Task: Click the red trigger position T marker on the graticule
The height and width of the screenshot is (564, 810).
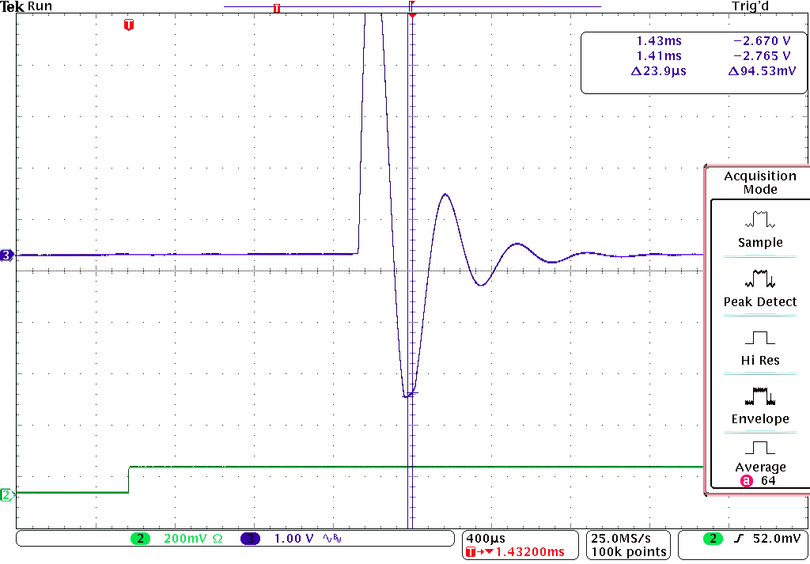Action: tap(129, 24)
